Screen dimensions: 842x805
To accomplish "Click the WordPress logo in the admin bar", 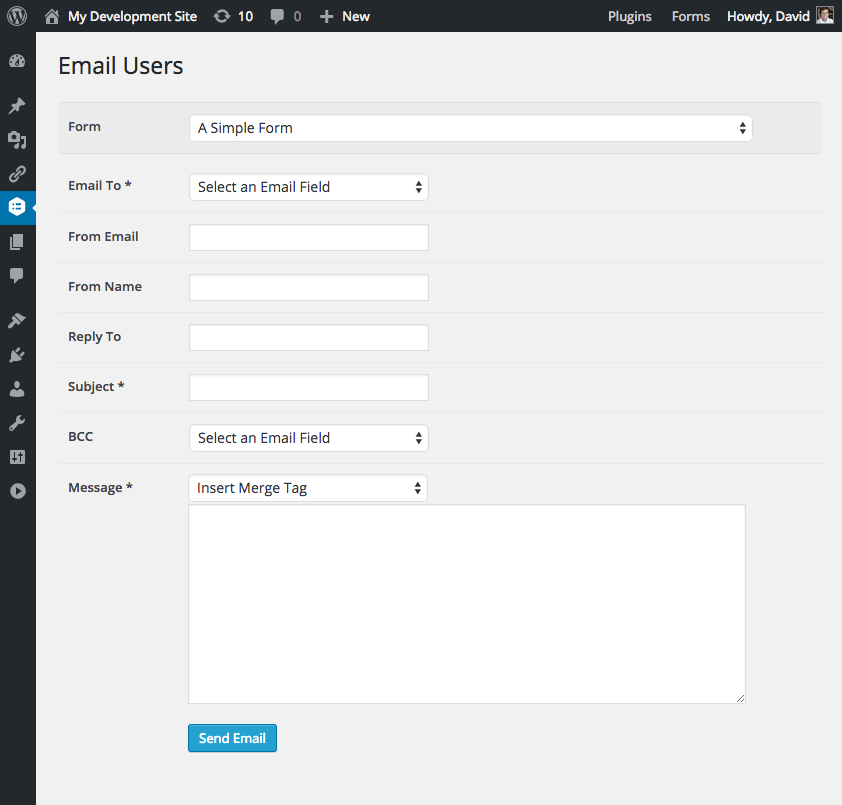I will tap(16, 15).
